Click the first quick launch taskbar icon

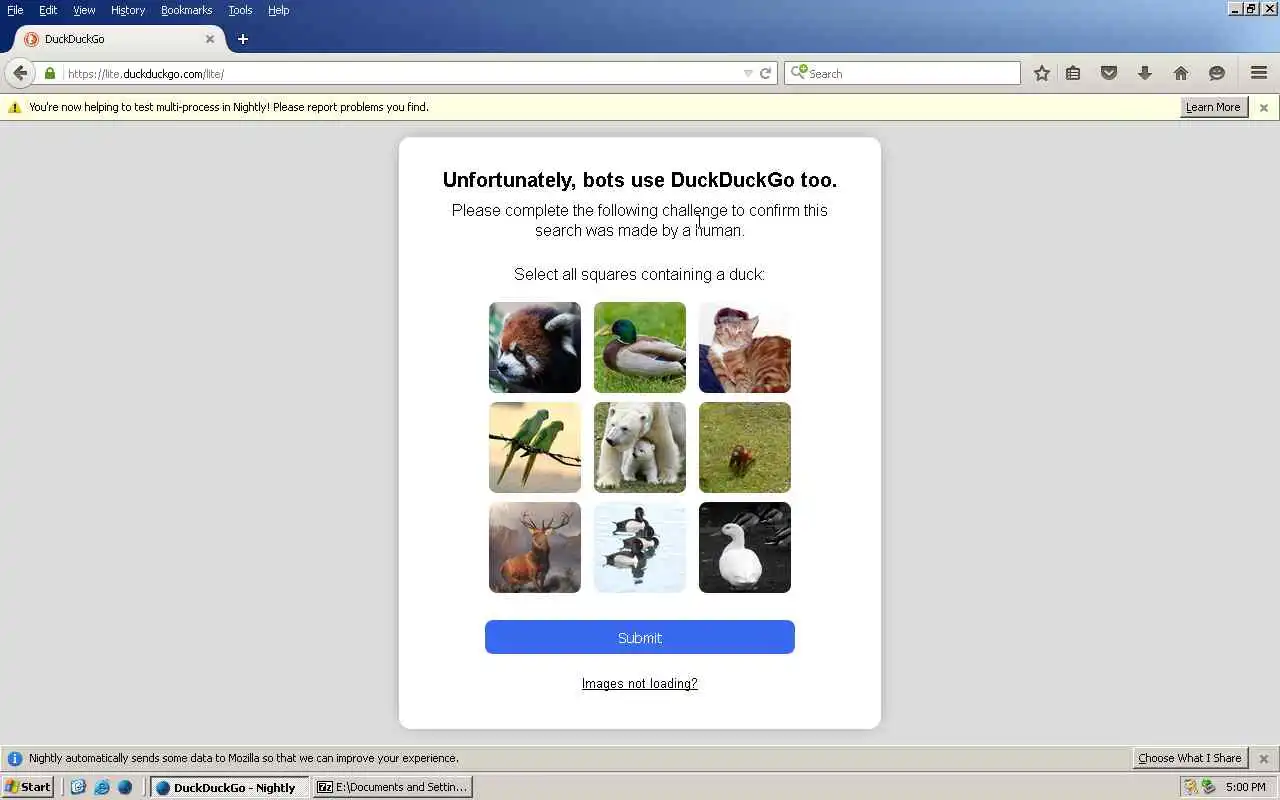point(78,787)
